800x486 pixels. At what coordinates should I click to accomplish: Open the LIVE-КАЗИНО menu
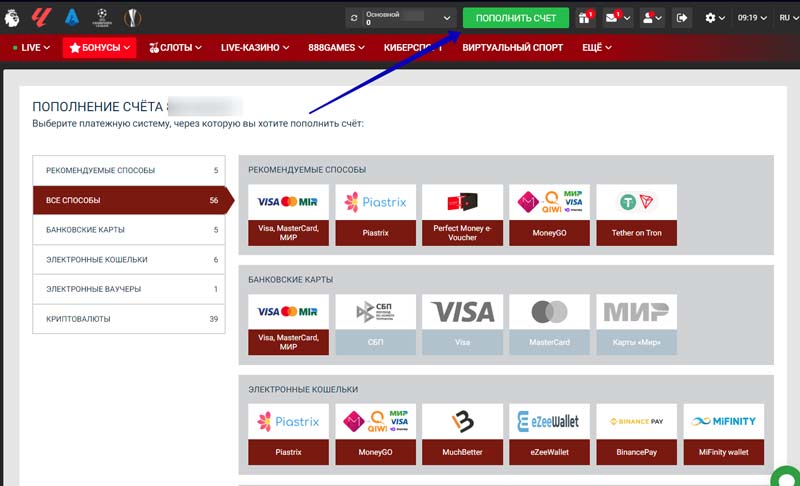pyautogui.click(x=255, y=47)
